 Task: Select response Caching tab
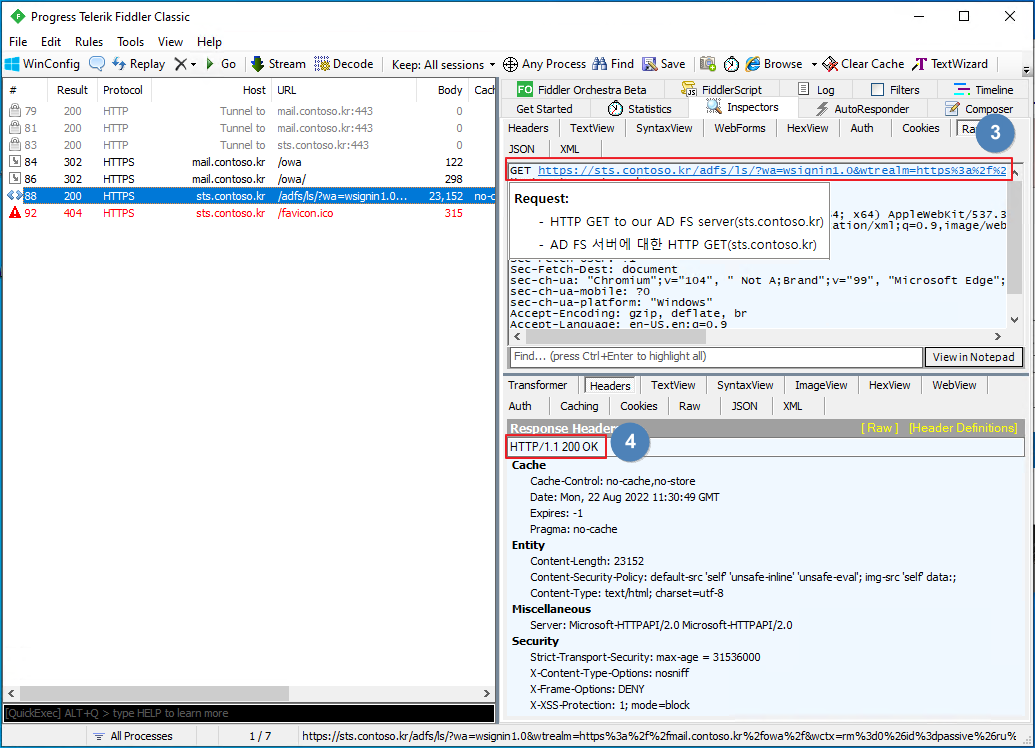pos(579,406)
